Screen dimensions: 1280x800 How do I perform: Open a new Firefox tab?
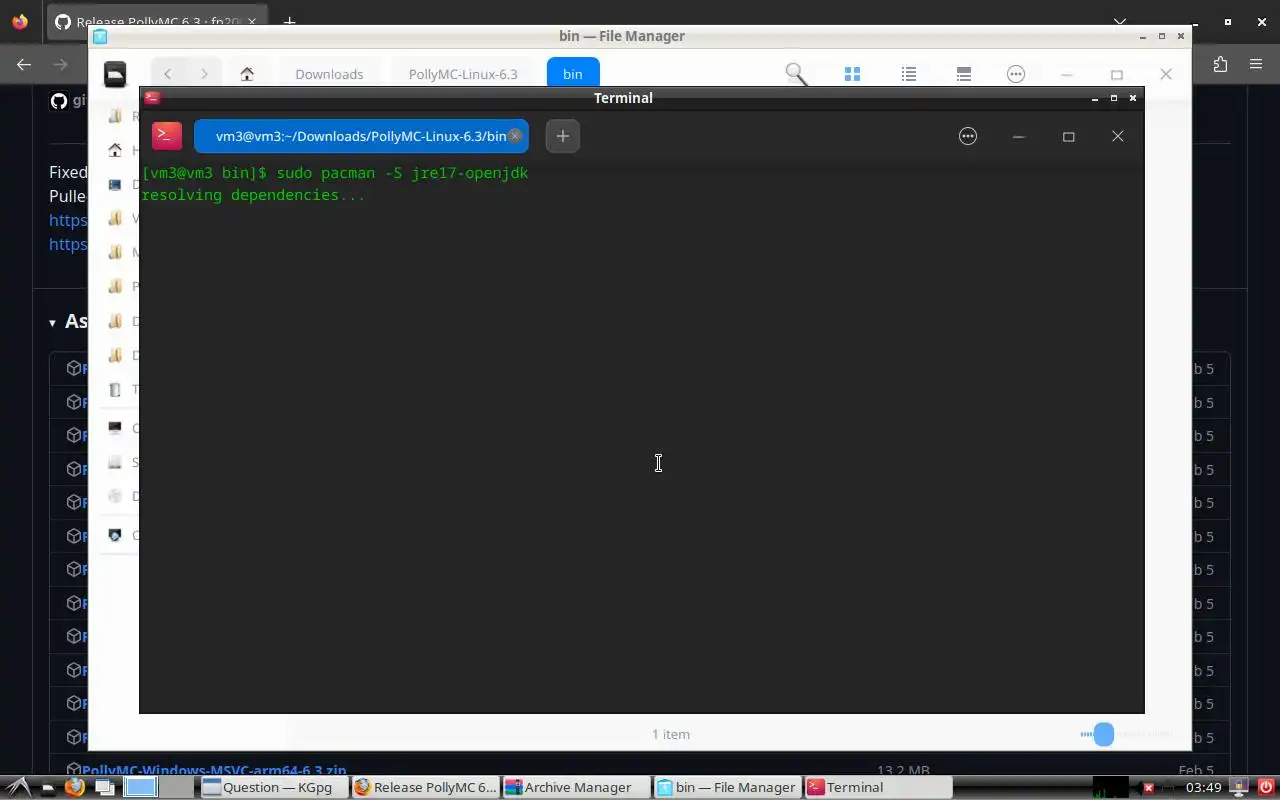tap(289, 21)
